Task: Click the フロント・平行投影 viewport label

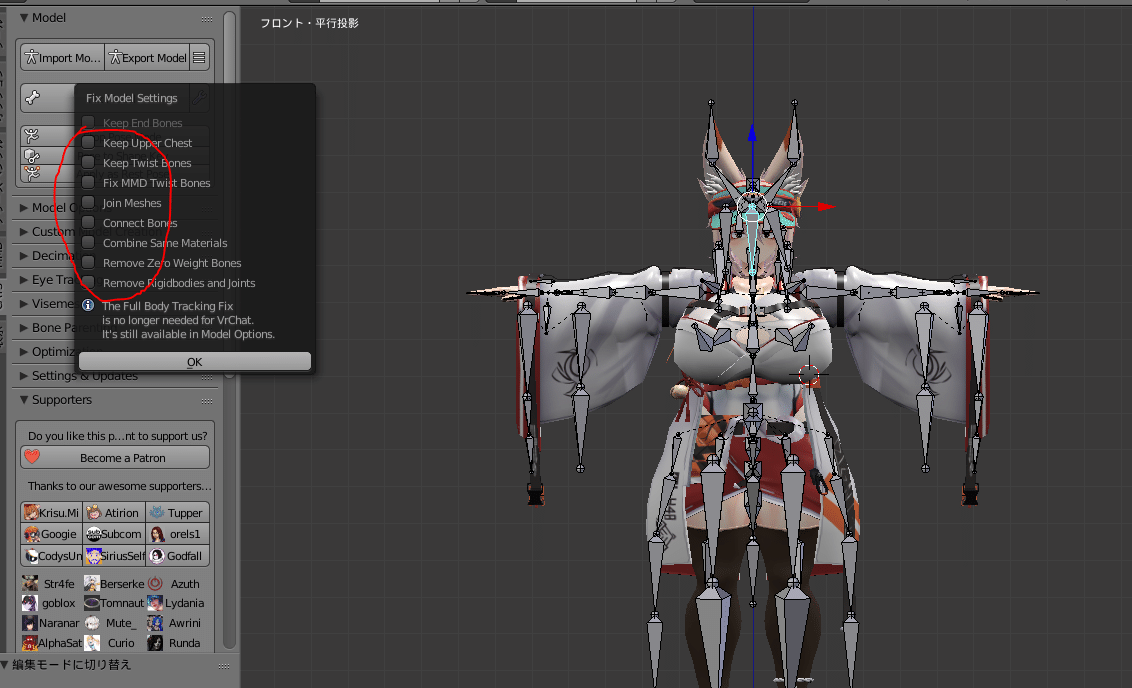Action: click(x=309, y=23)
